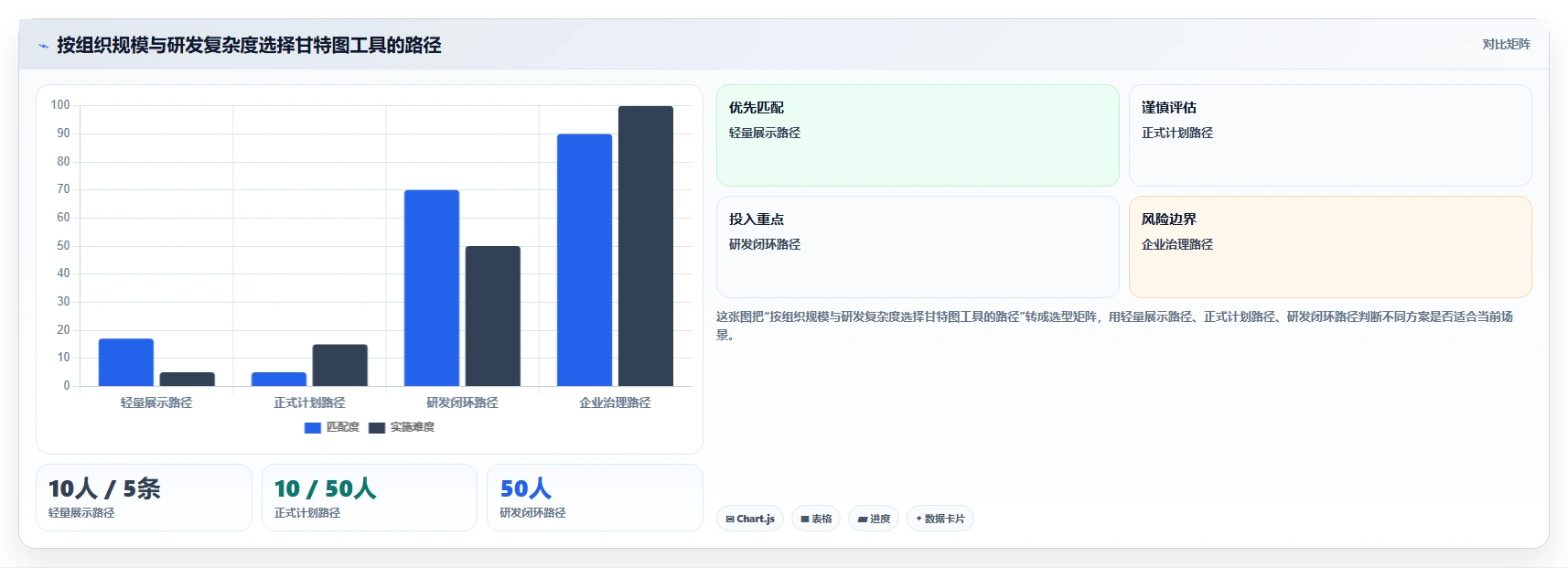Click the 匹配度 legend label text

pos(343,427)
